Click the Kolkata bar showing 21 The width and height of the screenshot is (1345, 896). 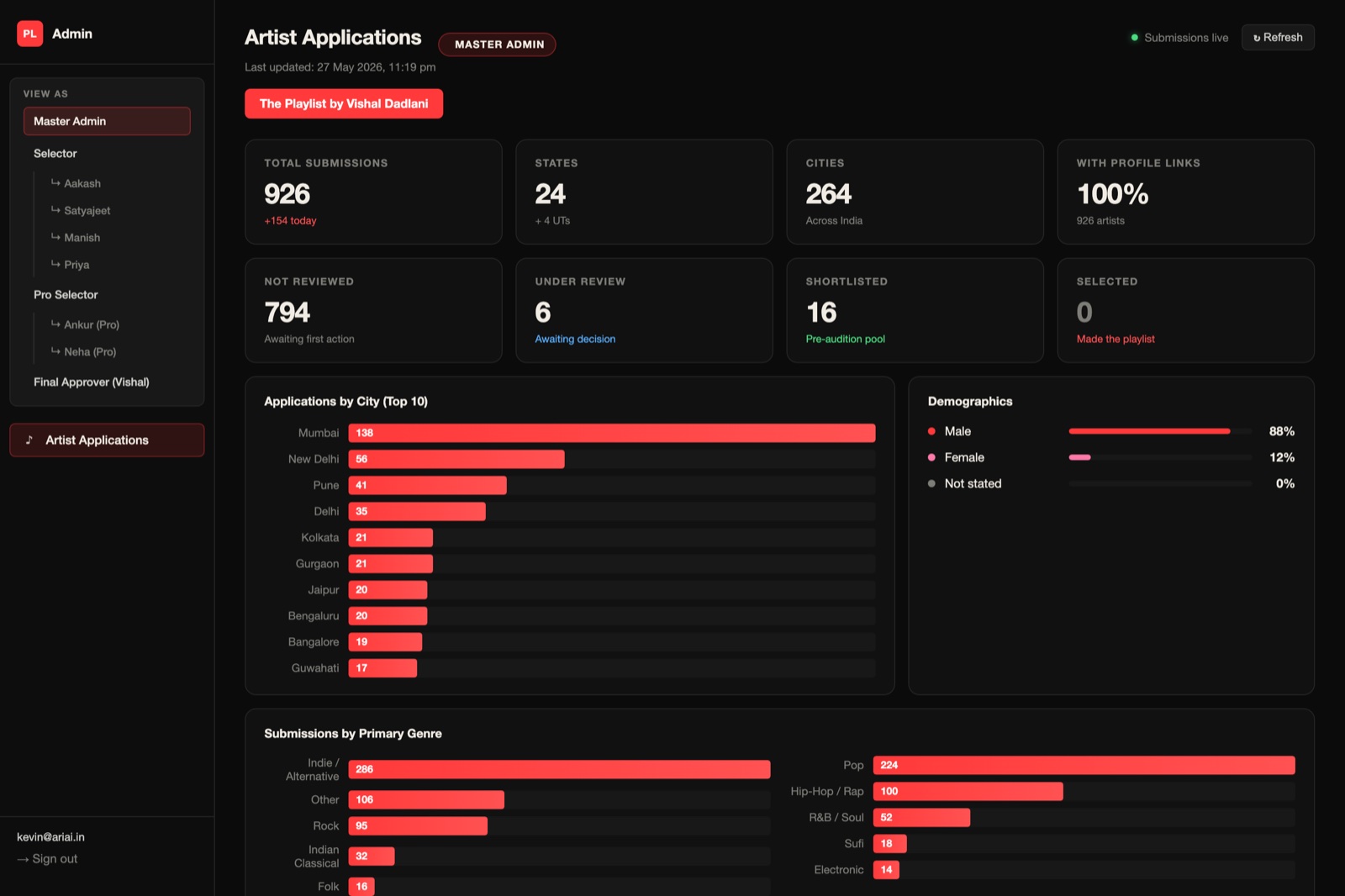(391, 537)
